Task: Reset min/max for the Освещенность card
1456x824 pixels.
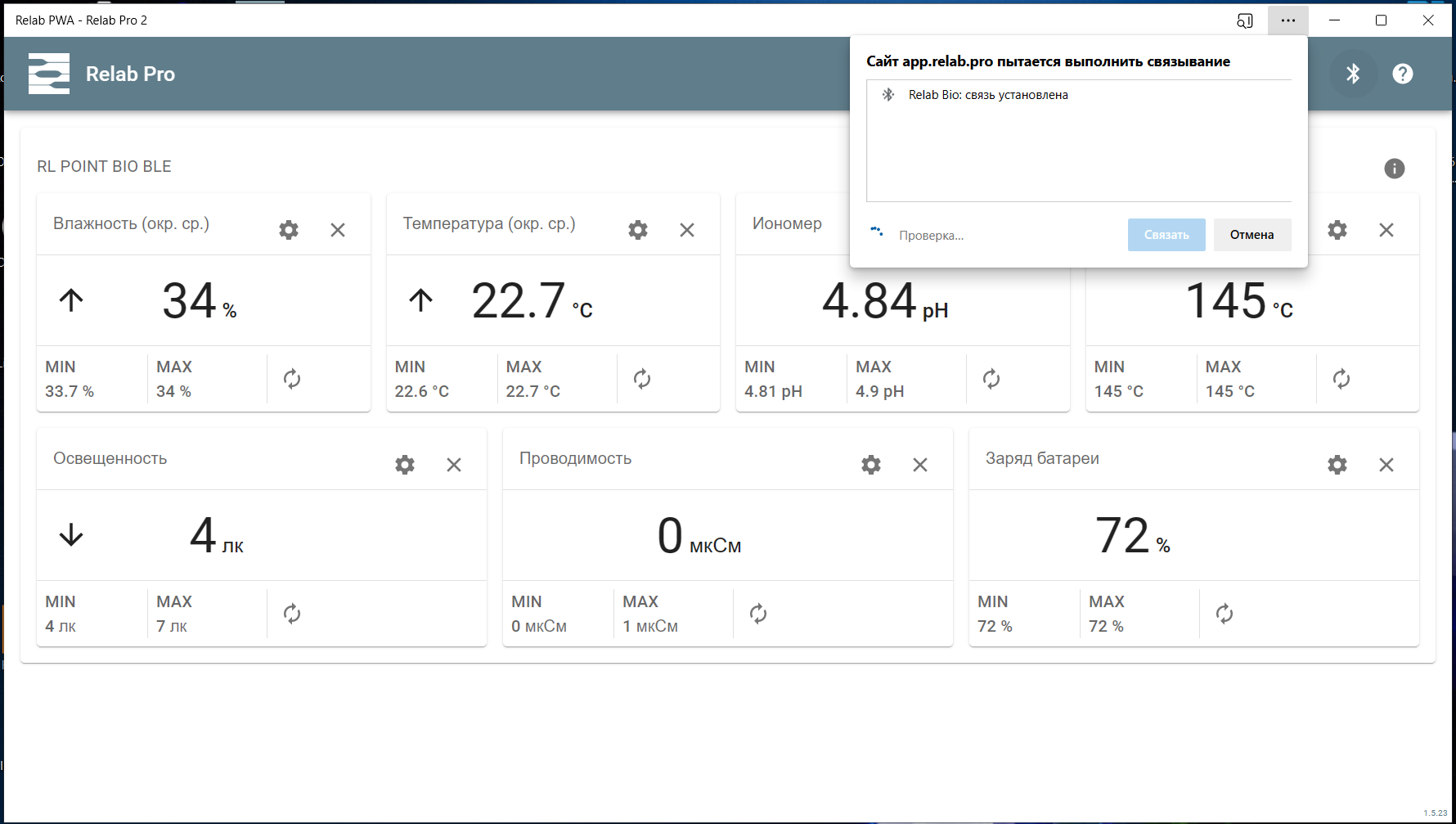Action: tap(292, 614)
